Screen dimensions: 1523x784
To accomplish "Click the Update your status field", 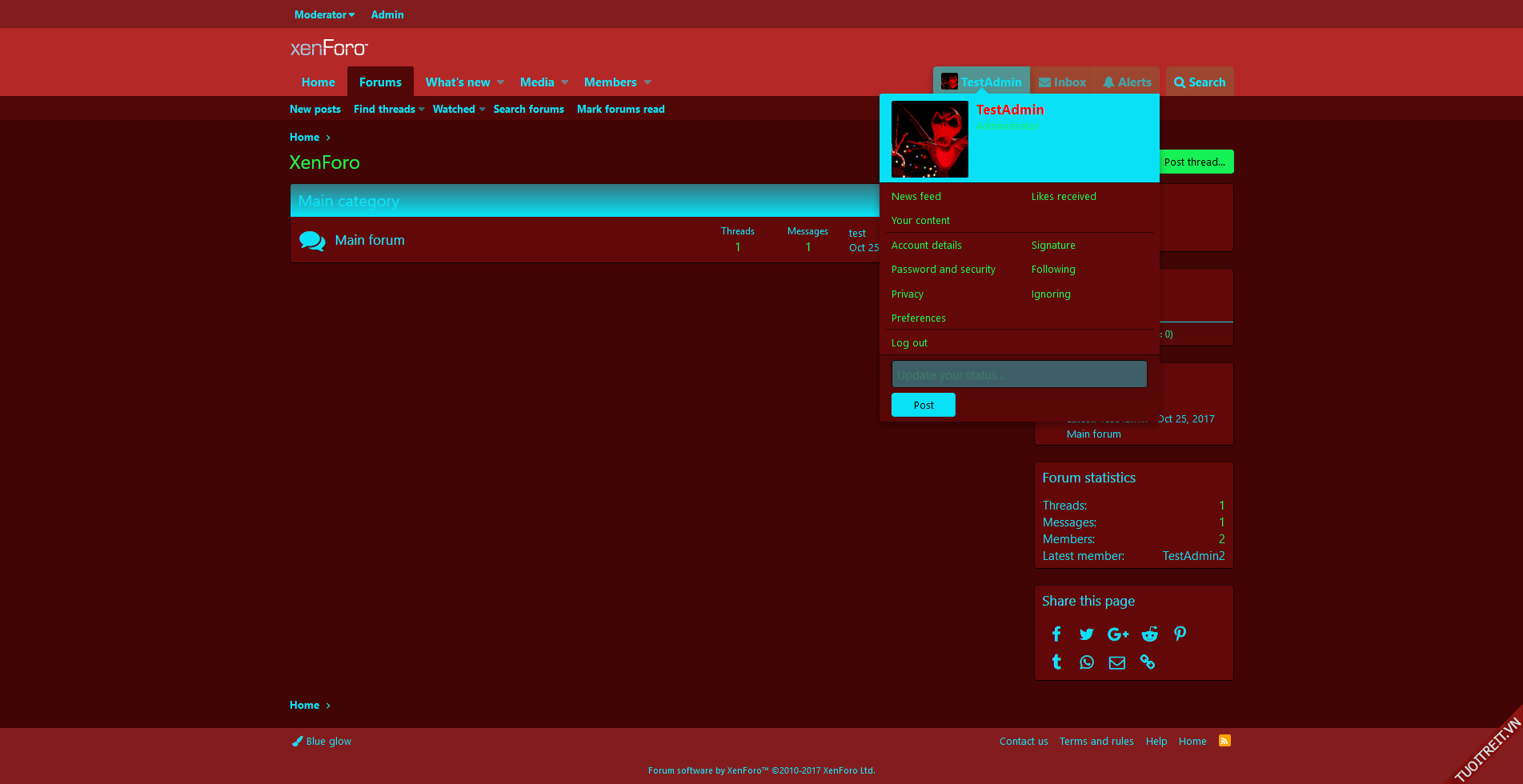I will [x=1019, y=374].
